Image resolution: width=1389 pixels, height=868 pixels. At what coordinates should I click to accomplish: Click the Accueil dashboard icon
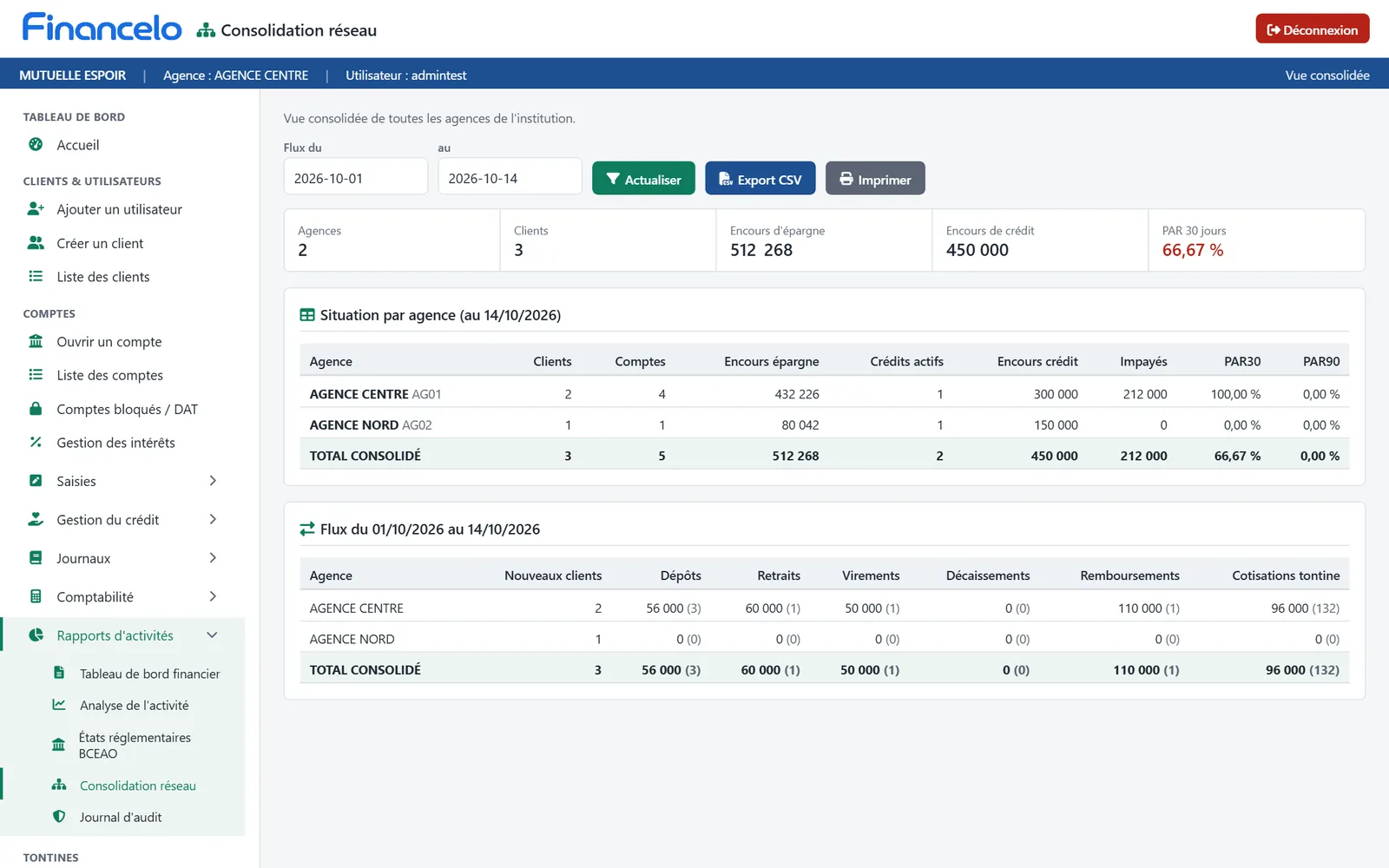(36, 145)
